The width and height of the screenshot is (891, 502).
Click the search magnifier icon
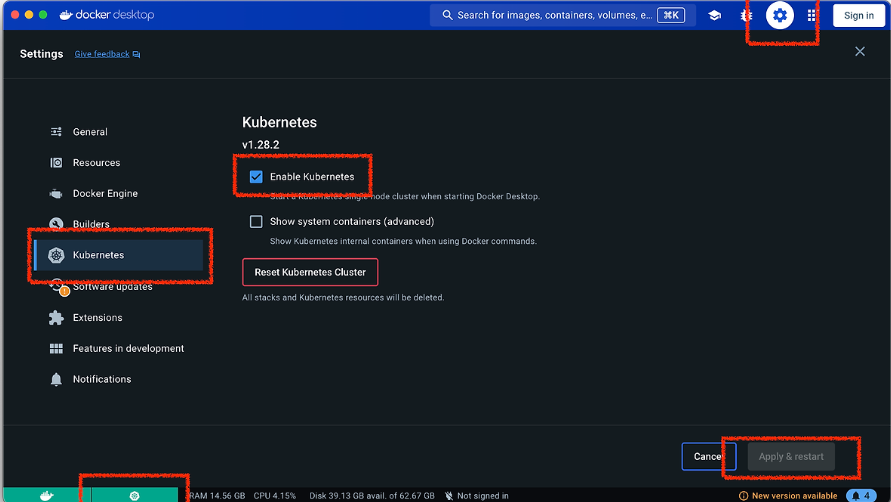pyautogui.click(x=447, y=15)
